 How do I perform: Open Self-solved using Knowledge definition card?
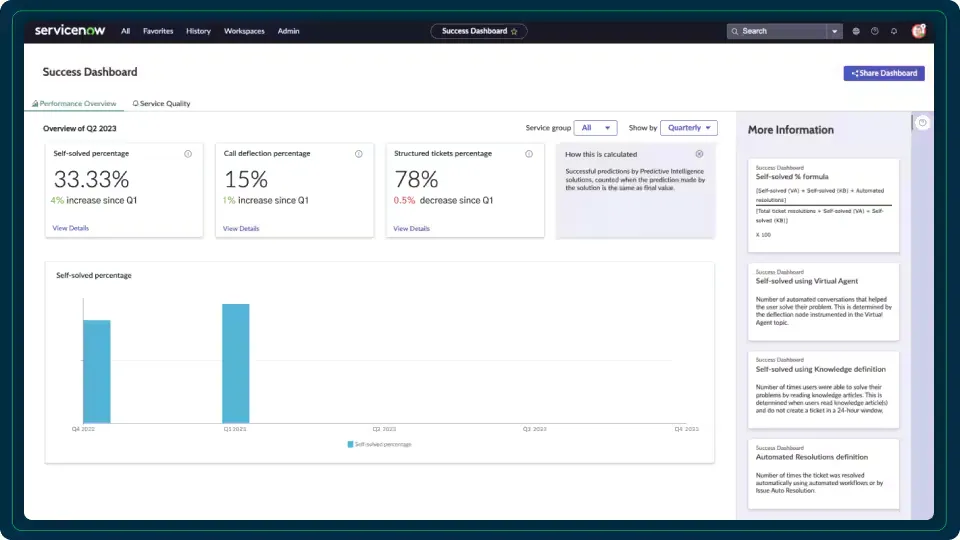coord(823,390)
